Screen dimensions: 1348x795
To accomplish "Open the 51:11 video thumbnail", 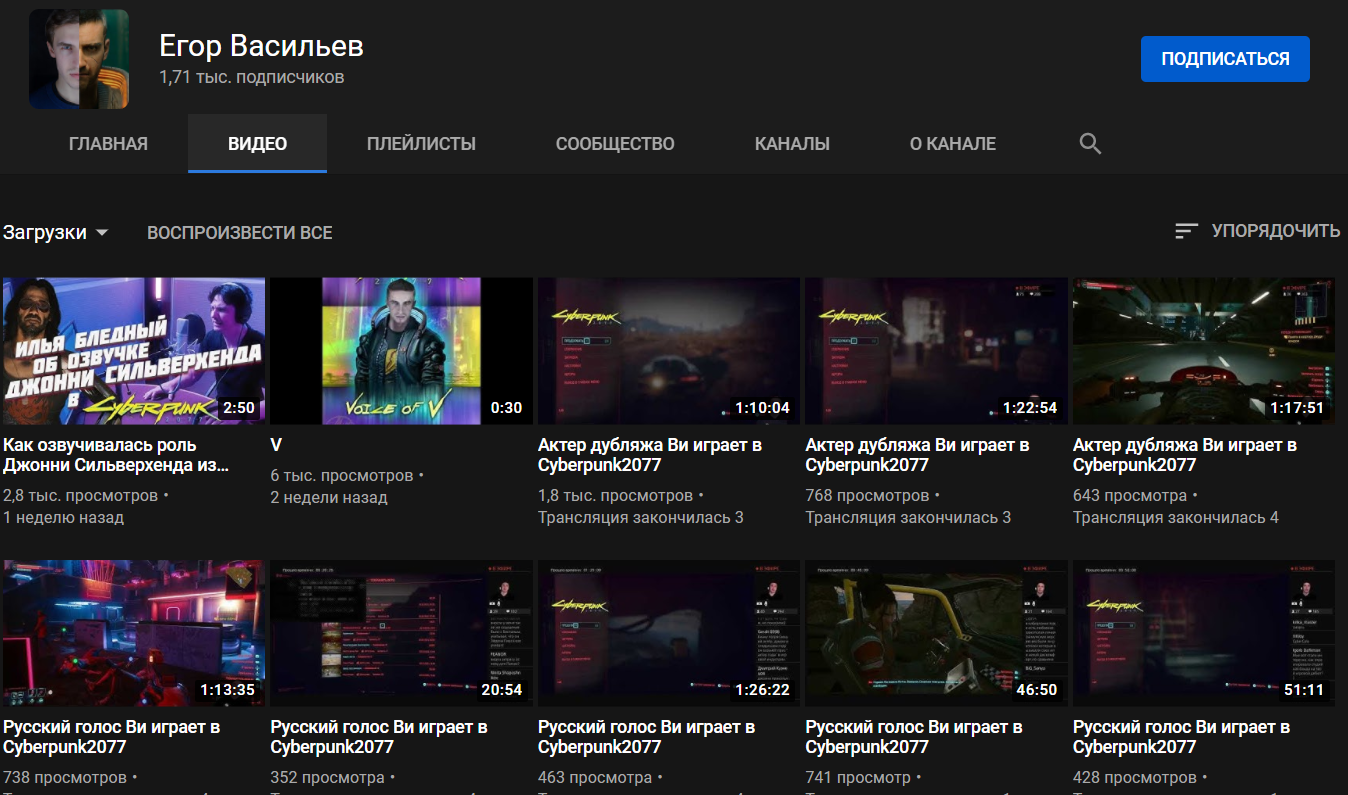I will coord(1204,633).
